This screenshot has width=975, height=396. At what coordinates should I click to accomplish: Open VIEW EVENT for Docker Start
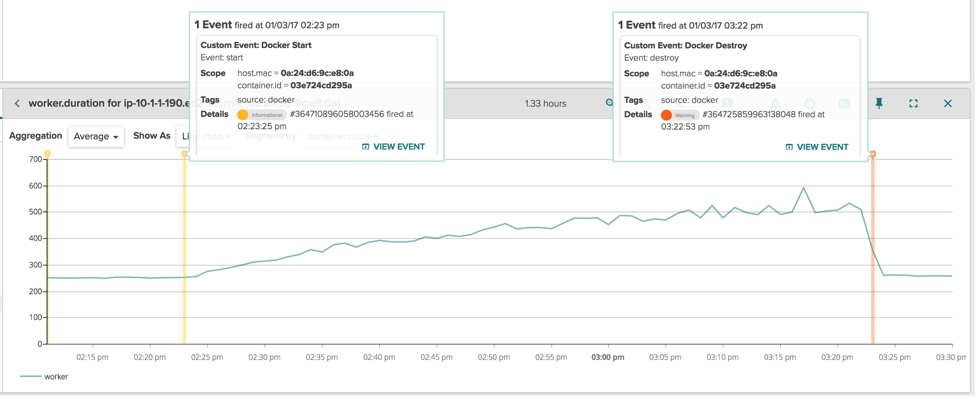click(393, 147)
